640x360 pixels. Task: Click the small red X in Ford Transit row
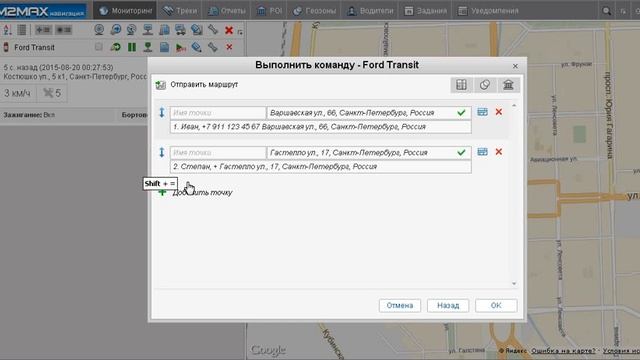229,47
